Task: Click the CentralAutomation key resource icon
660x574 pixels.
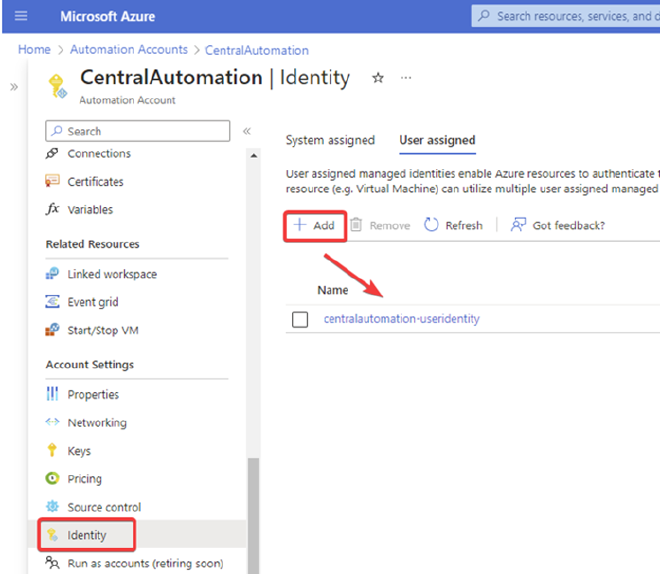Action: (x=57, y=86)
